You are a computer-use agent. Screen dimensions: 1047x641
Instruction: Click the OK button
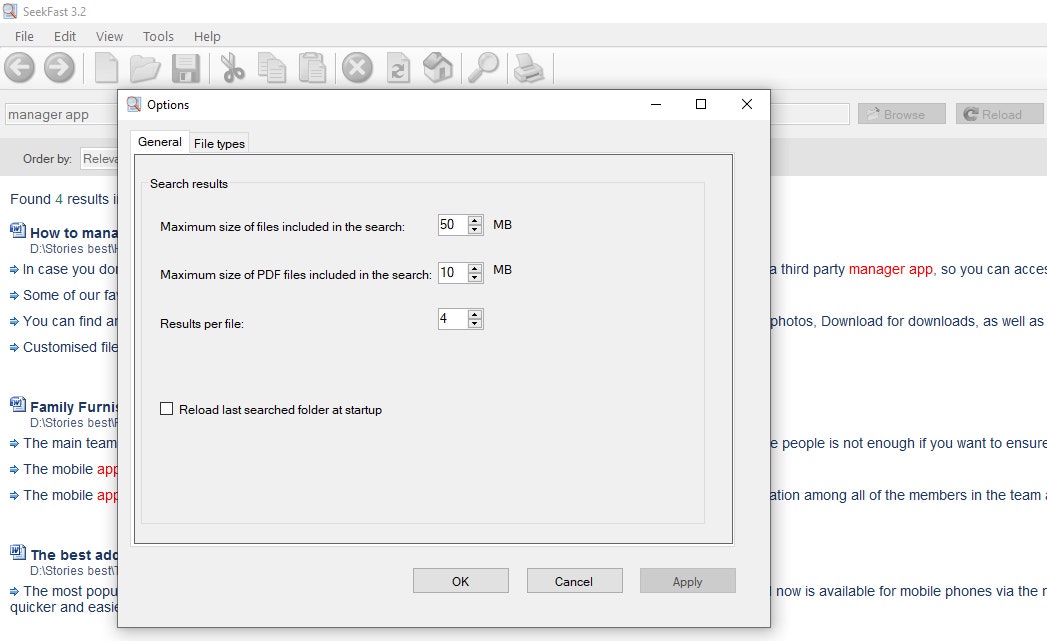point(461,581)
